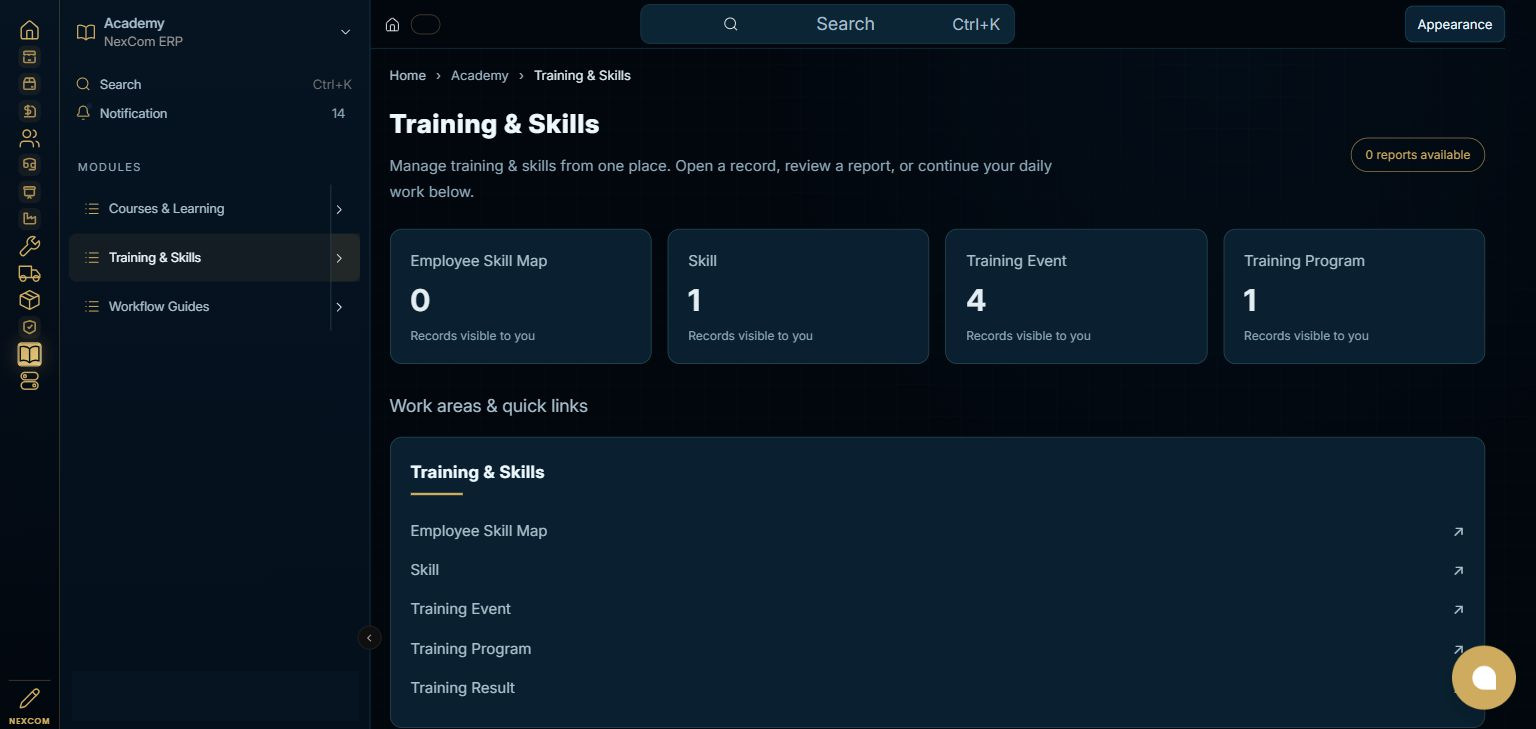Open the Training Program quick link
The width and height of the screenshot is (1536, 729).
tap(937, 649)
